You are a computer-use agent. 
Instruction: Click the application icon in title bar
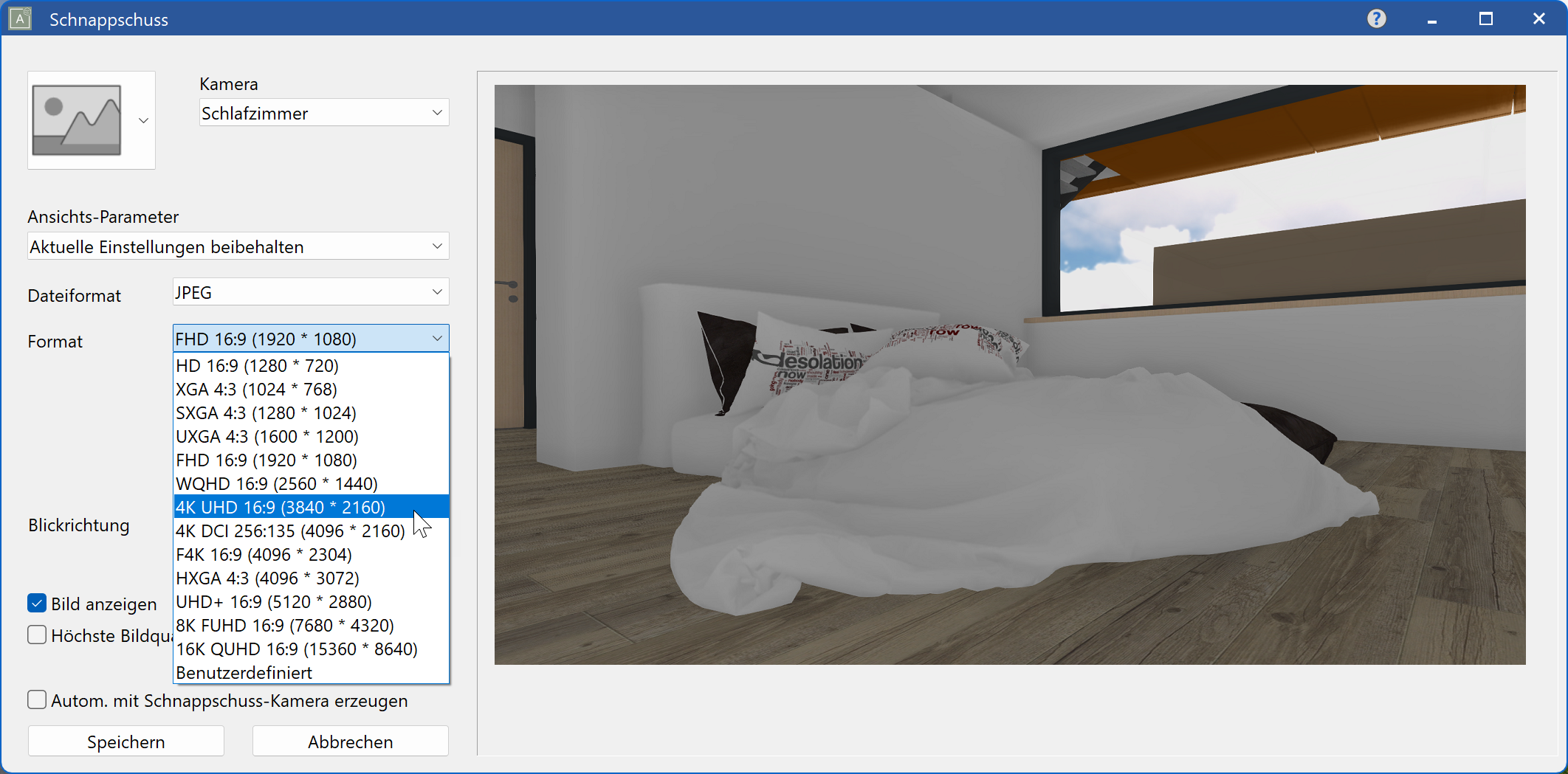click(20, 18)
